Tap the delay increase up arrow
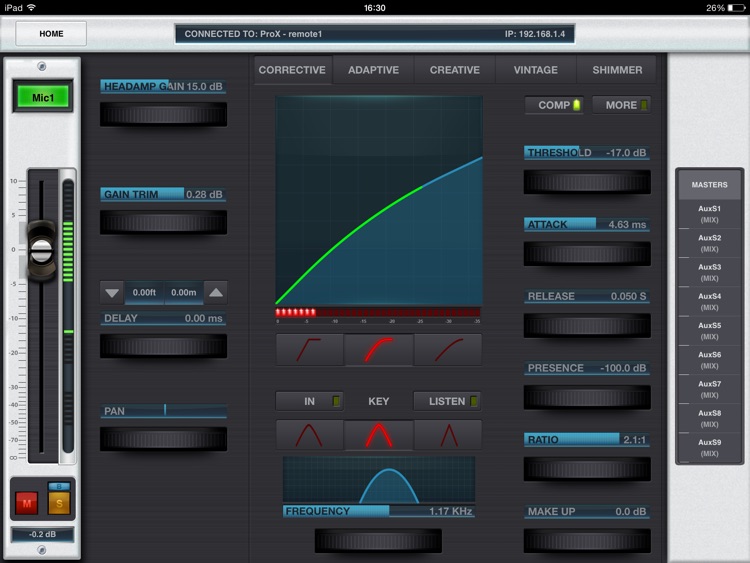Image resolution: width=750 pixels, height=563 pixels. tap(216, 293)
